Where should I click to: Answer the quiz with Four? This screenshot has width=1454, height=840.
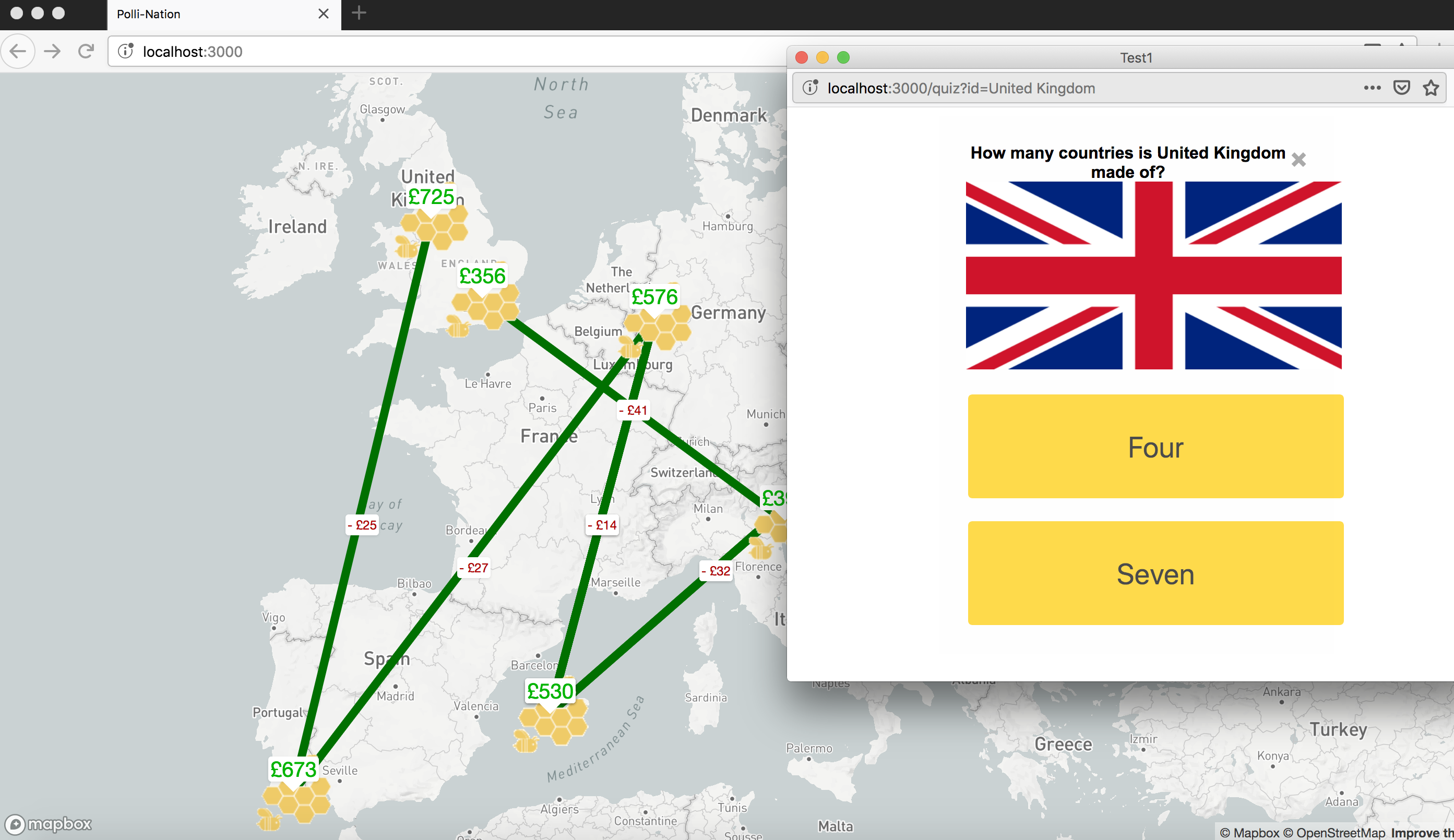(x=1155, y=447)
